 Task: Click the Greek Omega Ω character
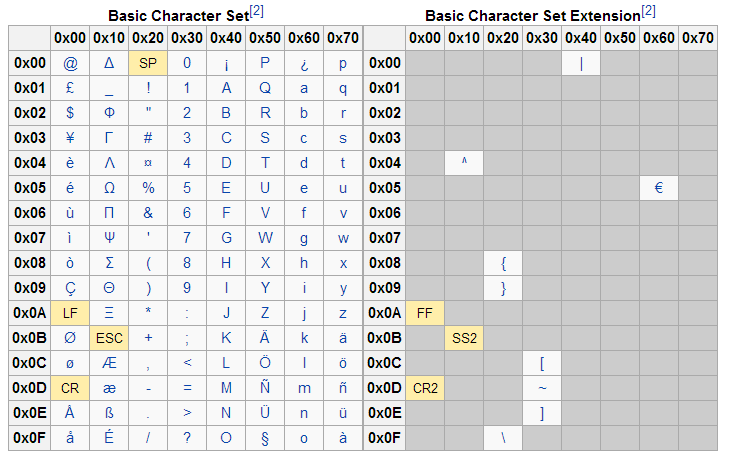coord(109,188)
